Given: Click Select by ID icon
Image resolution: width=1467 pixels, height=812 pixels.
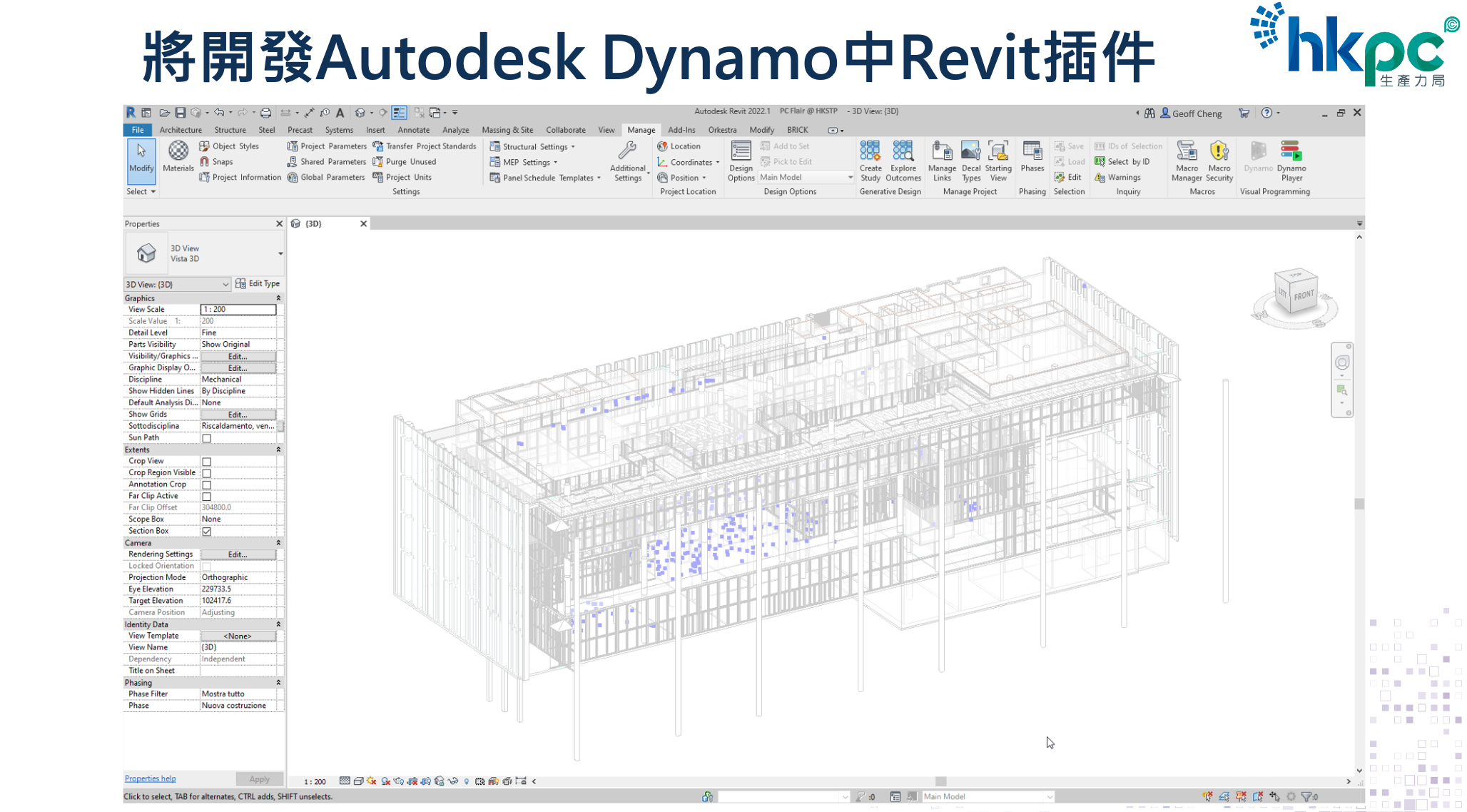Looking at the screenshot, I should pos(1100,162).
